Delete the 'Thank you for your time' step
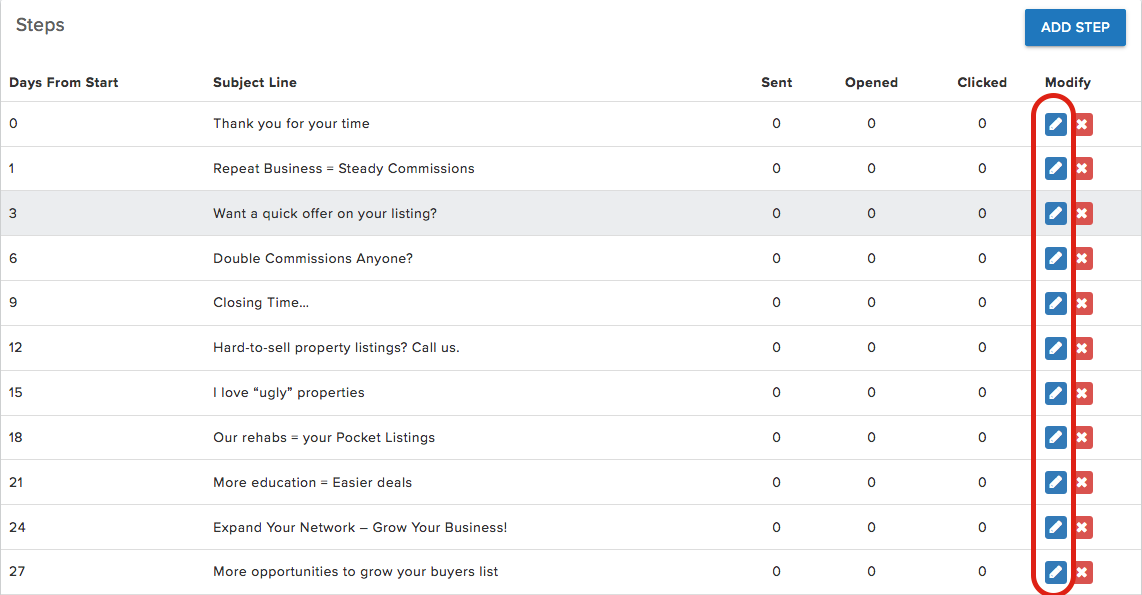 click(x=1082, y=124)
